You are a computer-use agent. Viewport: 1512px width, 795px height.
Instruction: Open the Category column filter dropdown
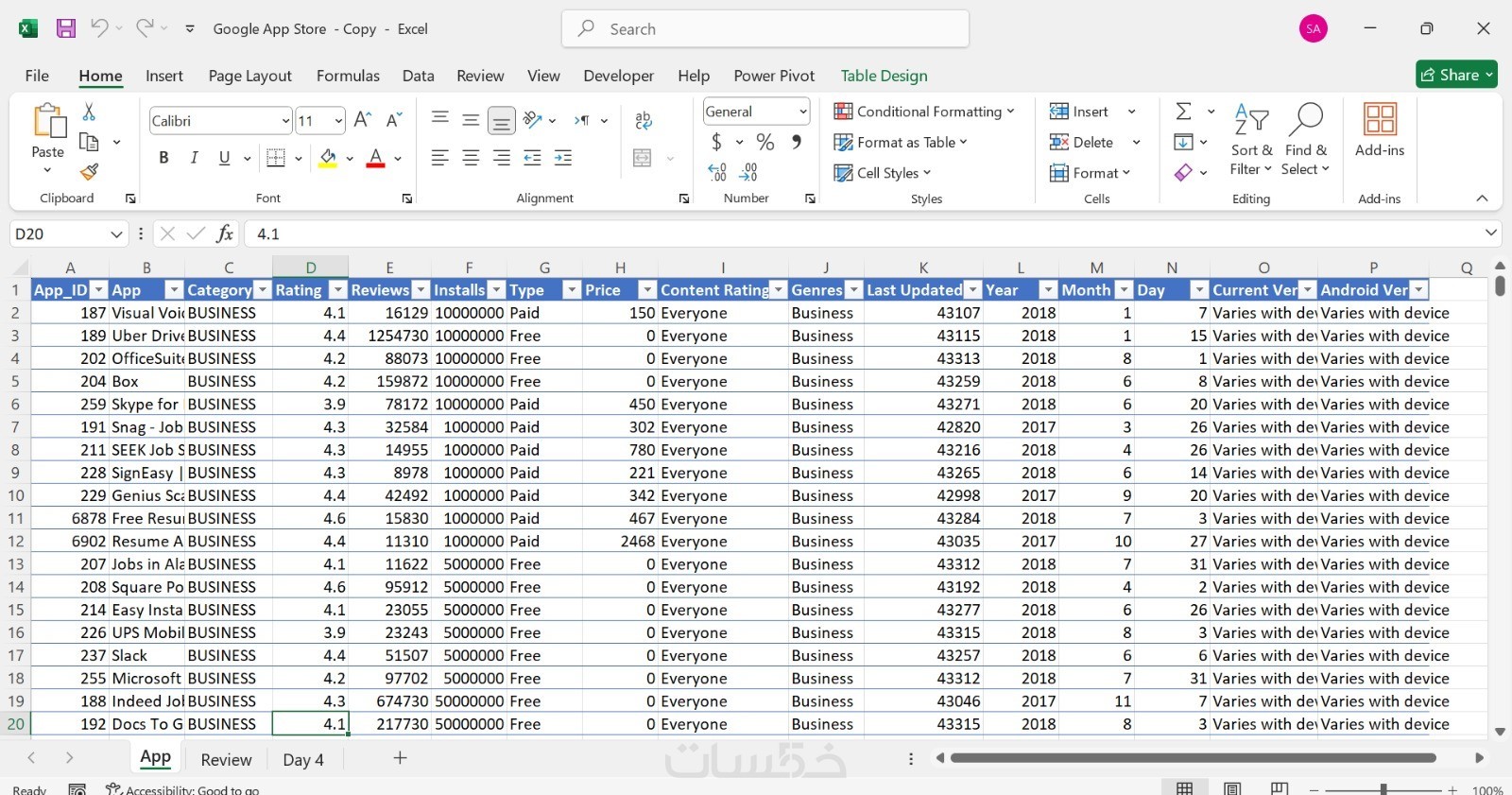point(263,290)
